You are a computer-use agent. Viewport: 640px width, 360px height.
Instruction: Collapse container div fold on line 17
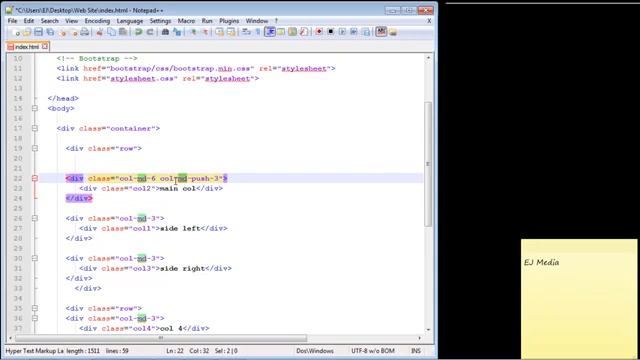coord(35,128)
